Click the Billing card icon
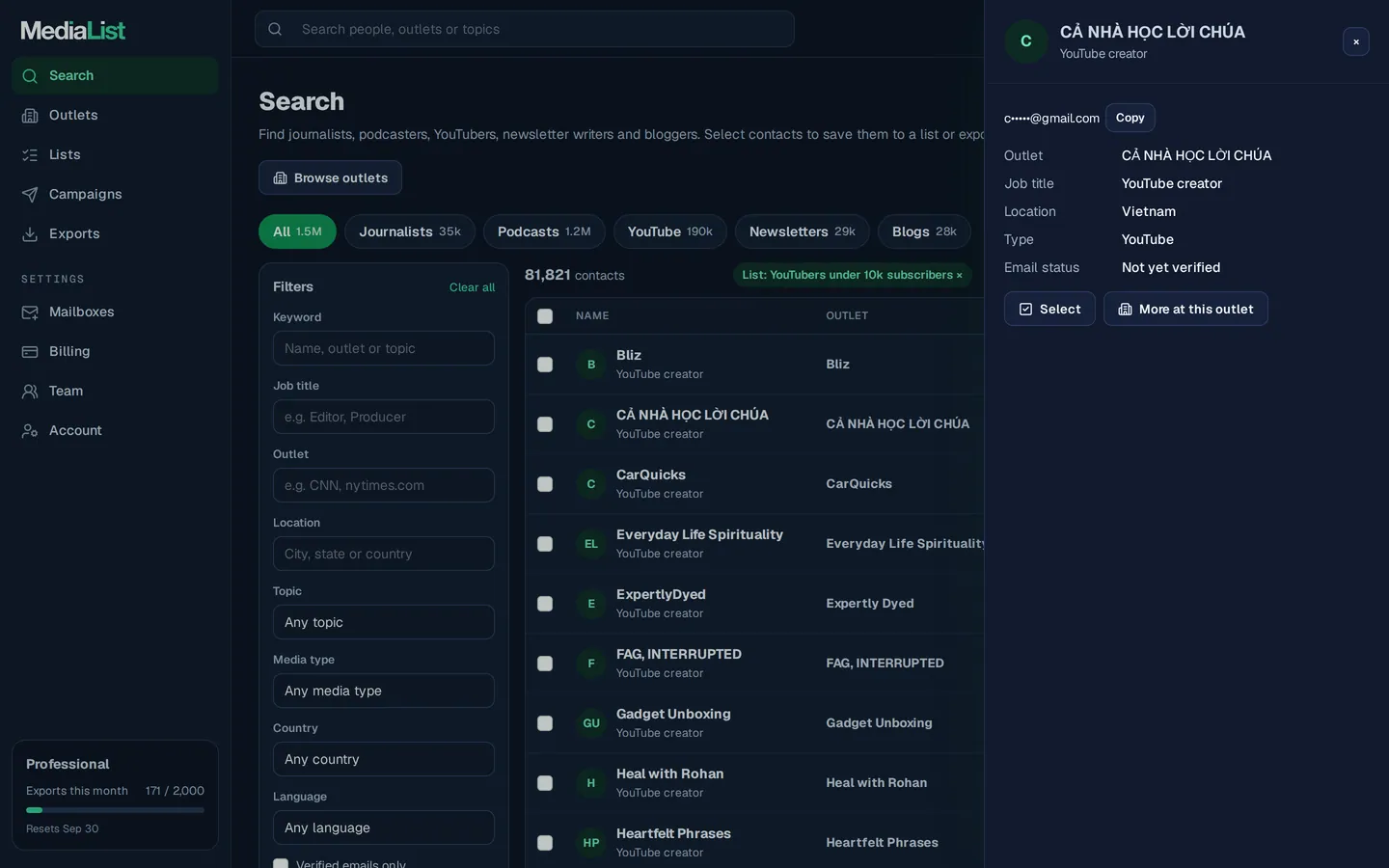 click(x=30, y=352)
